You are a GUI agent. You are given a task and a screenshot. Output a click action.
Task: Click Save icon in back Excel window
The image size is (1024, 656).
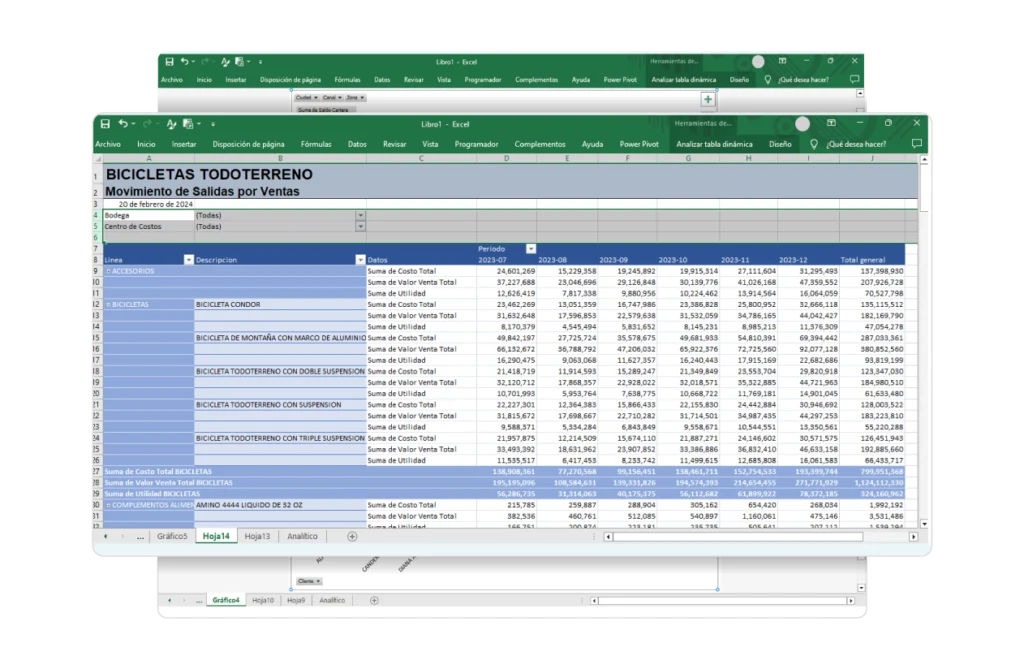[x=169, y=61]
